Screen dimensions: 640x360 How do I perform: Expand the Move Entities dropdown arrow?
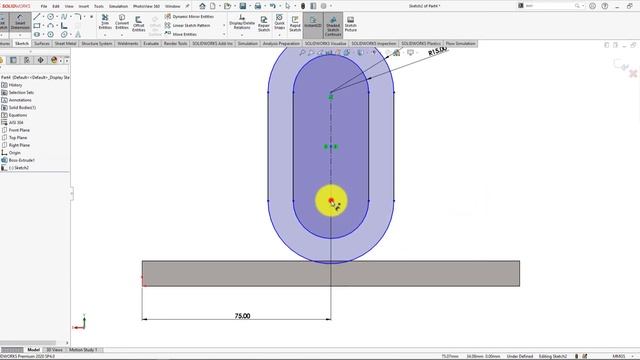tap(224, 34)
